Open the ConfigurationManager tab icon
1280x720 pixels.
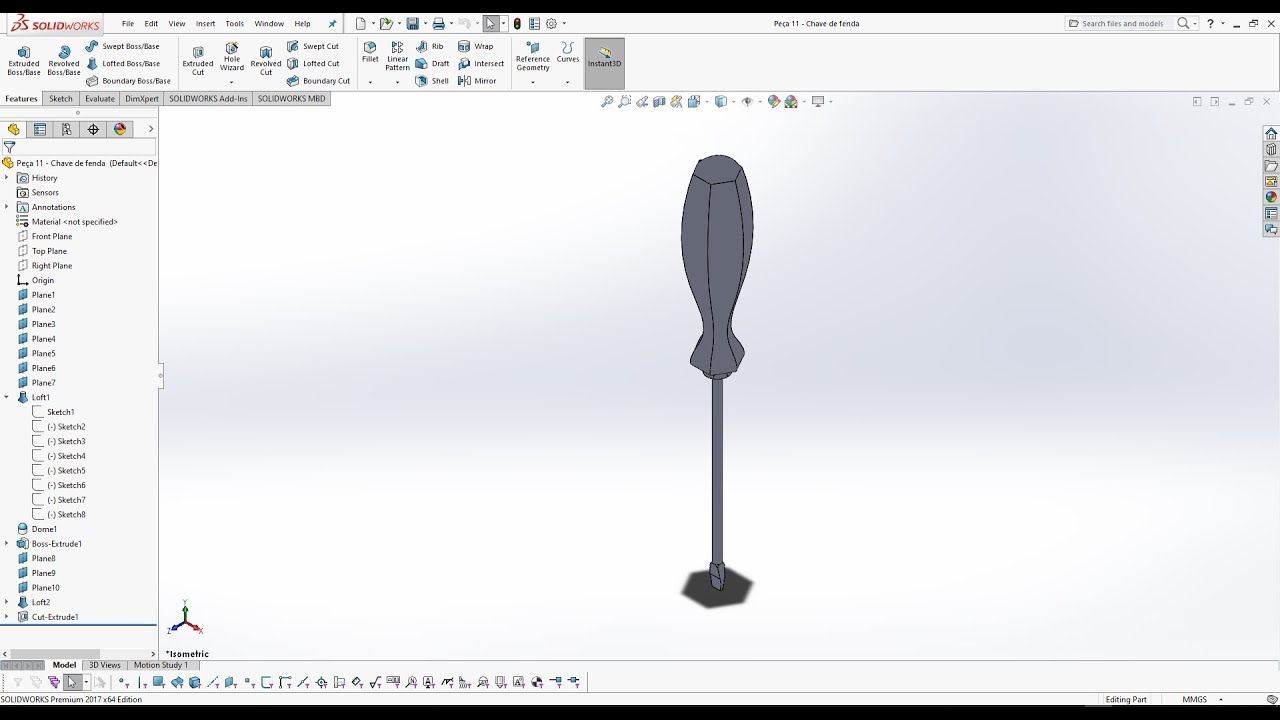[x=66, y=129]
